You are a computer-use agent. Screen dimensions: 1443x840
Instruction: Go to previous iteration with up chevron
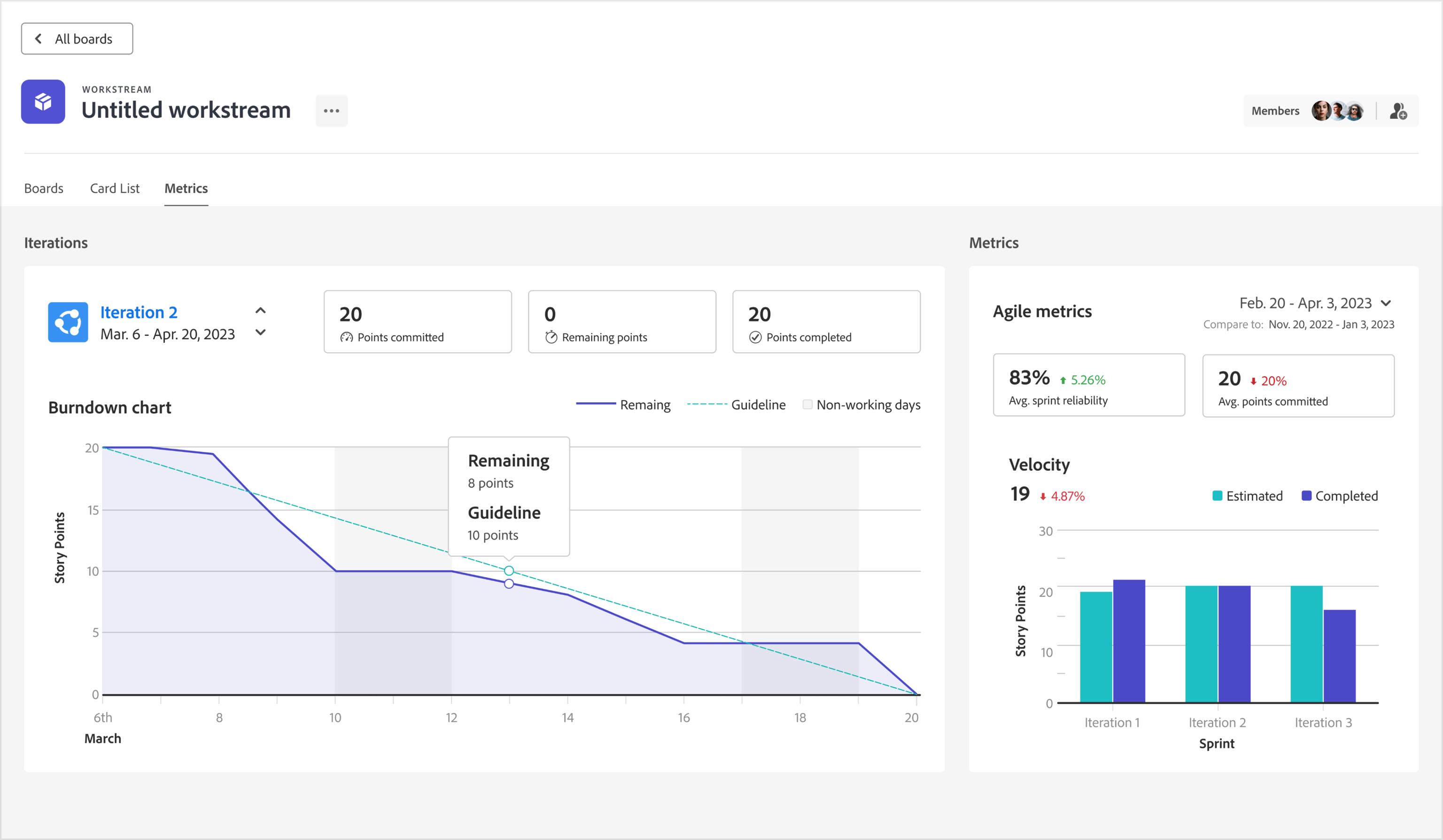[261, 311]
